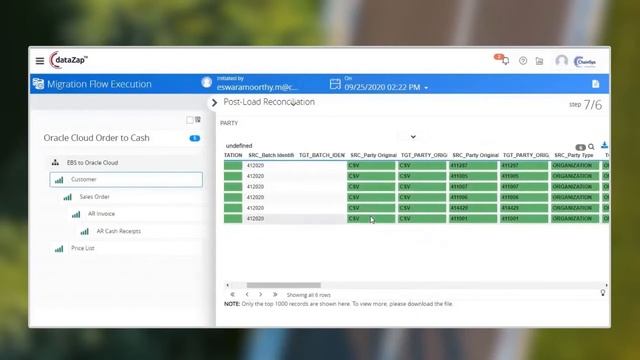
Task: Click the Post-Load Reconciliation heading
Action: (269, 102)
